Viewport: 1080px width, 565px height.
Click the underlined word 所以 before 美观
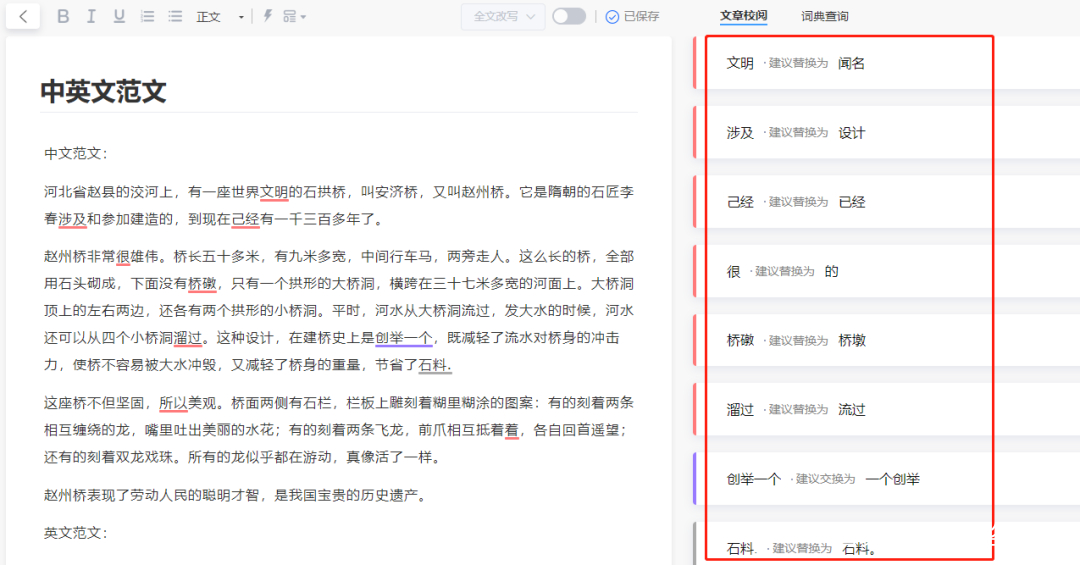pos(174,403)
